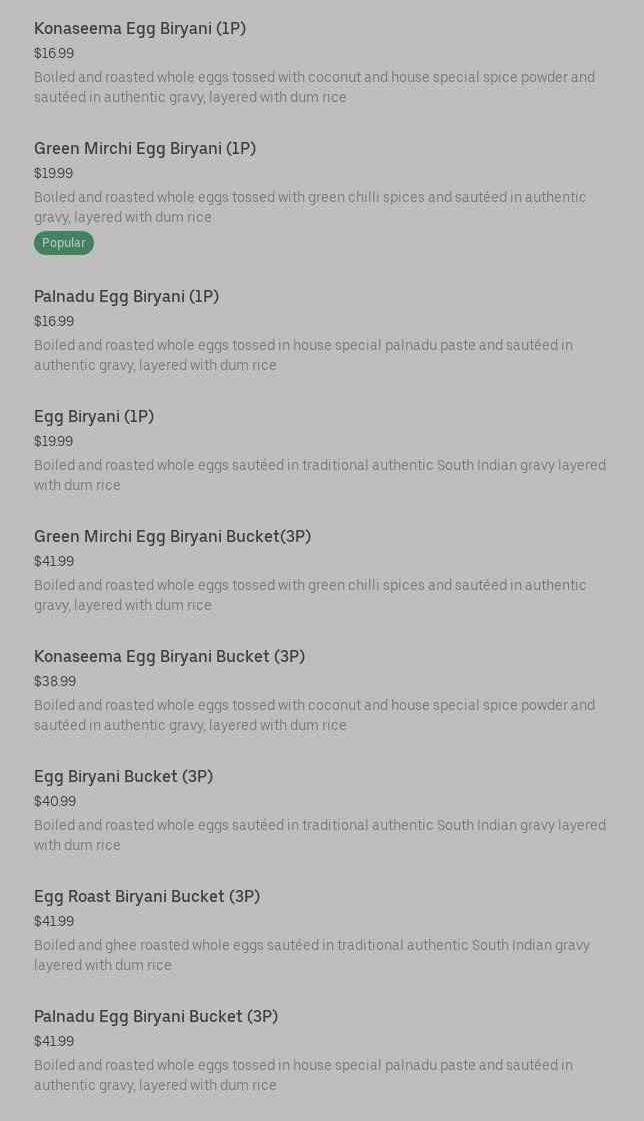Choose the Egg Biryani (1P) item
The height and width of the screenshot is (1121, 644).
(x=94, y=416)
